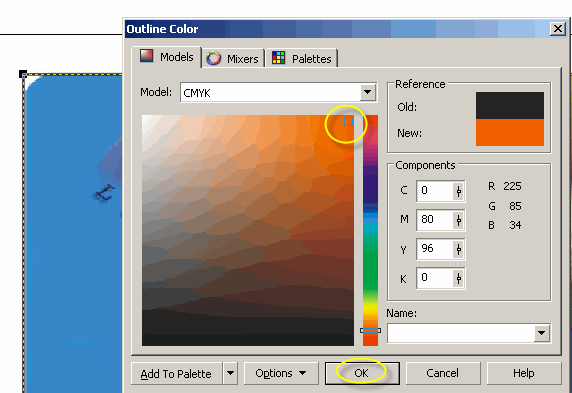Click the Y component spinner control
This screenshot has height=393, width=572.
click(x=459, y=249)
